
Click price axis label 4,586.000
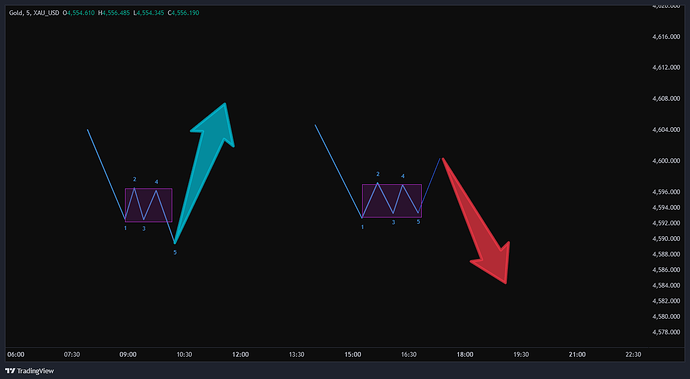pos(666,269)
